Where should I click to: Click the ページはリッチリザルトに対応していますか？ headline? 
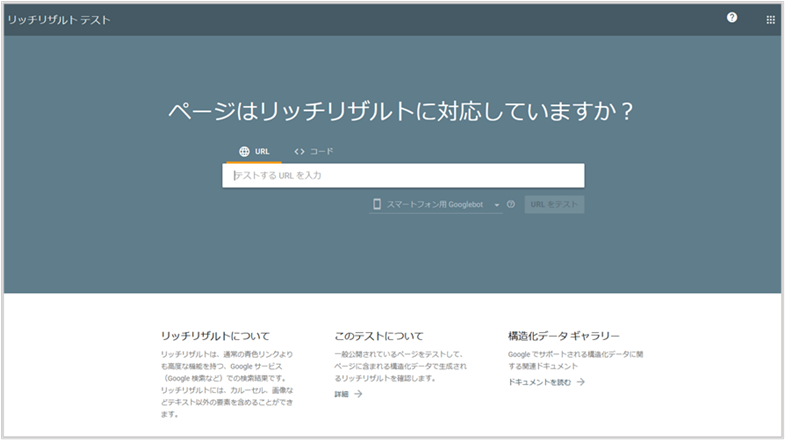coord(401,111)
